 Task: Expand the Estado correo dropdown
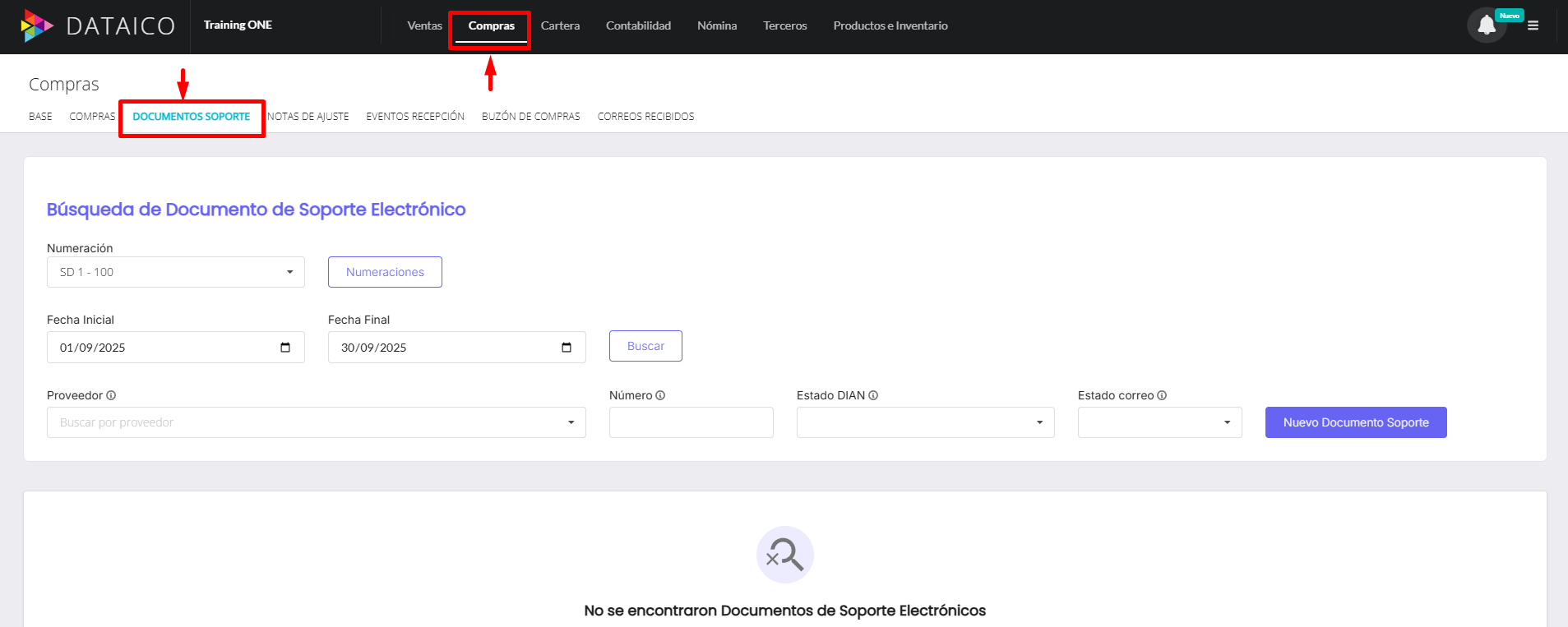click(1159, 422)
